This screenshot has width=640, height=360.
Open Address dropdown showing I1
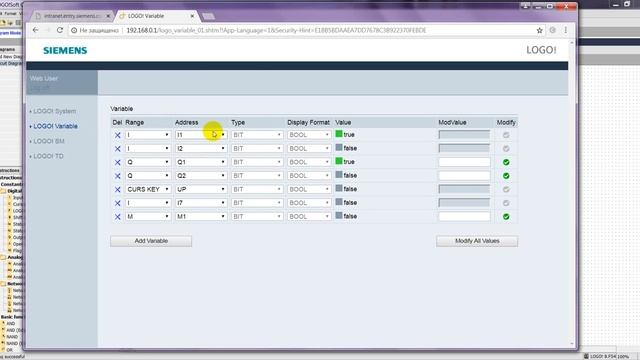201,135
